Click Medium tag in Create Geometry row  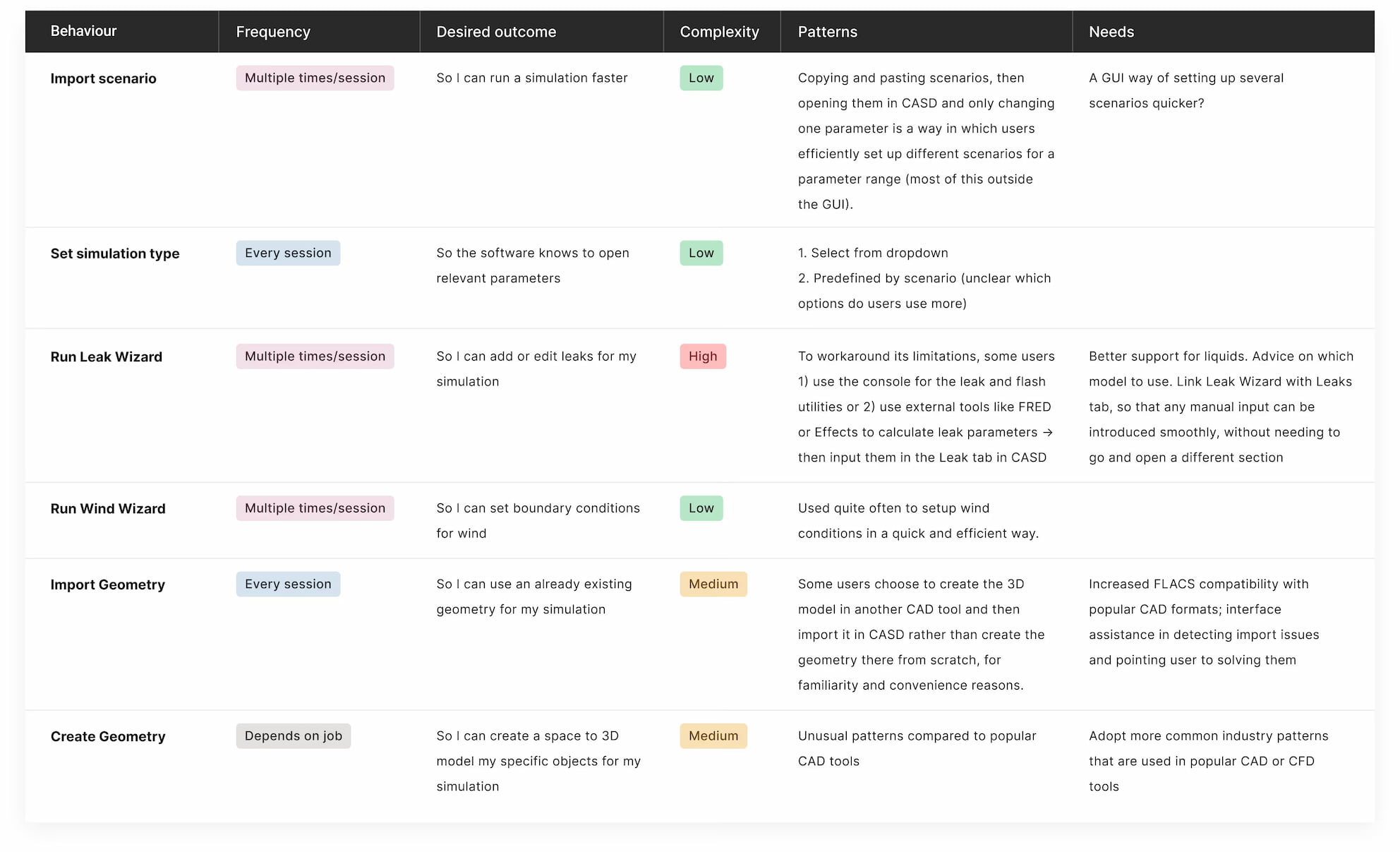[x=713, y=736]
